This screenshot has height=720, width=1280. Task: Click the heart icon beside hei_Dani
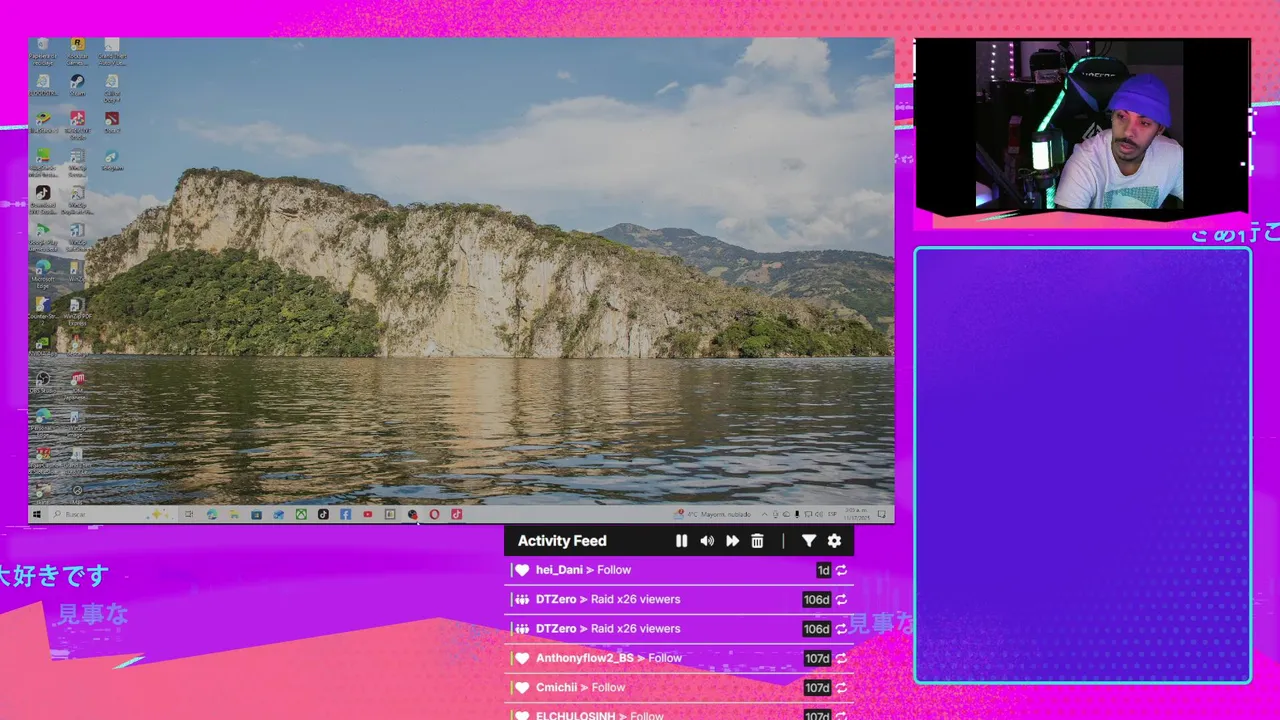[x=522, y=570]
